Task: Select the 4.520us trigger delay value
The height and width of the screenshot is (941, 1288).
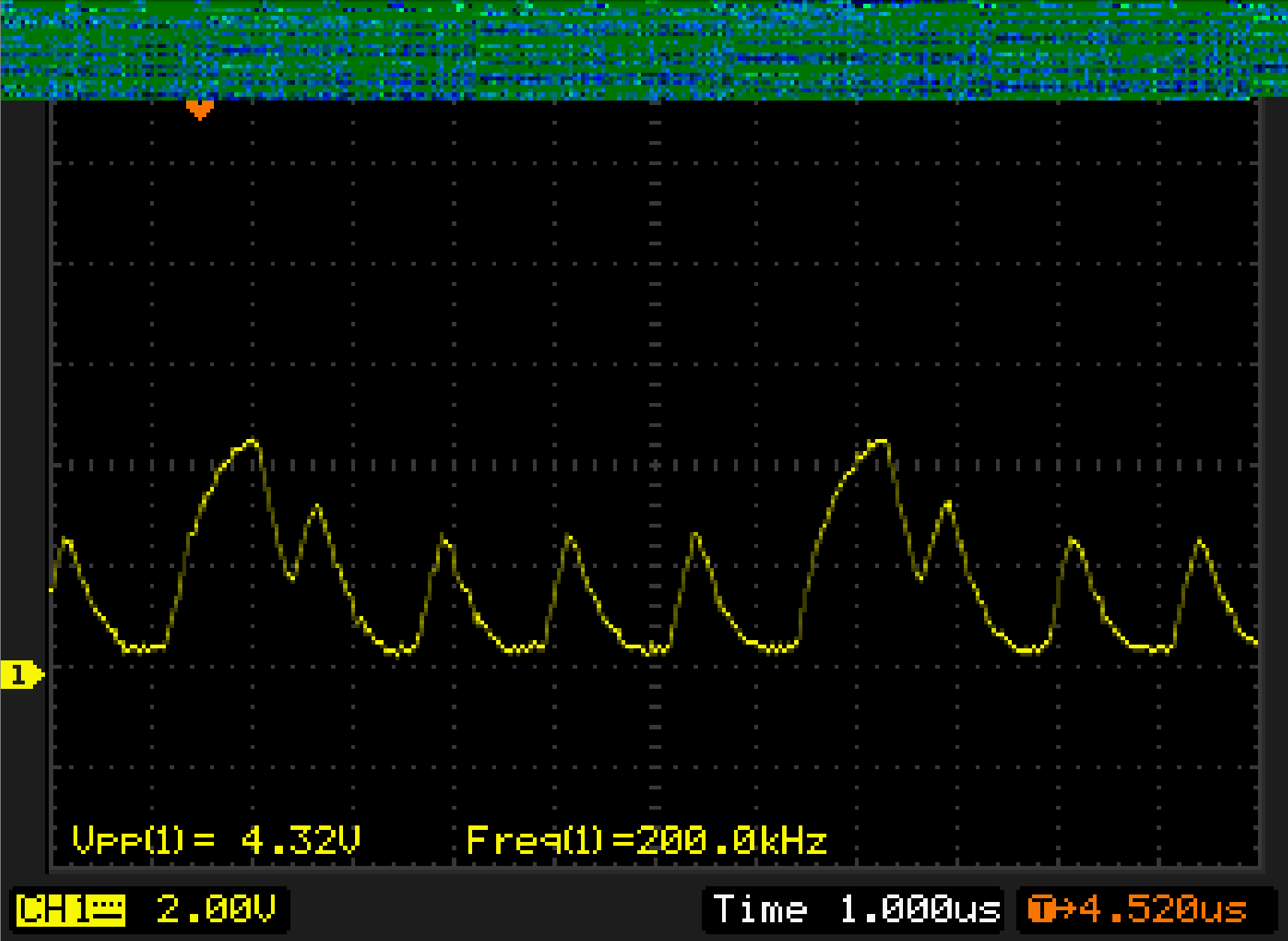Action: pos(1163,909)
